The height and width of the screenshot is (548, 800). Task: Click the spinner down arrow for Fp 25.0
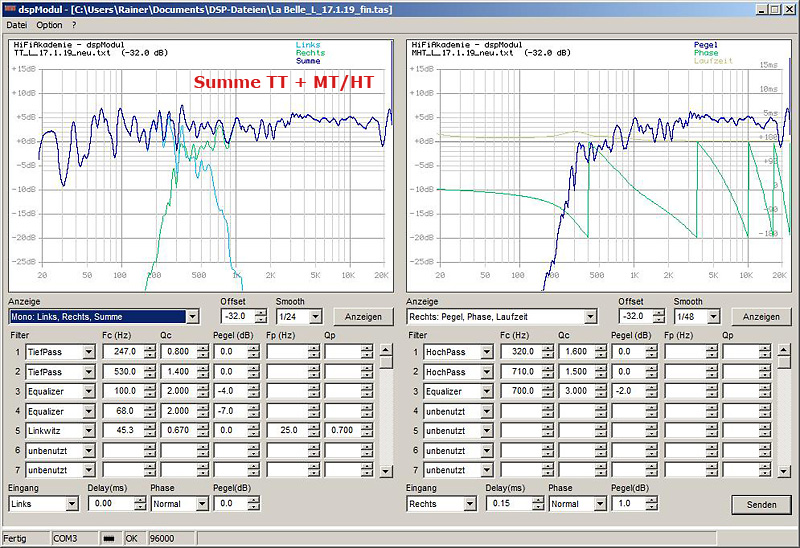[x=314, y=435]
